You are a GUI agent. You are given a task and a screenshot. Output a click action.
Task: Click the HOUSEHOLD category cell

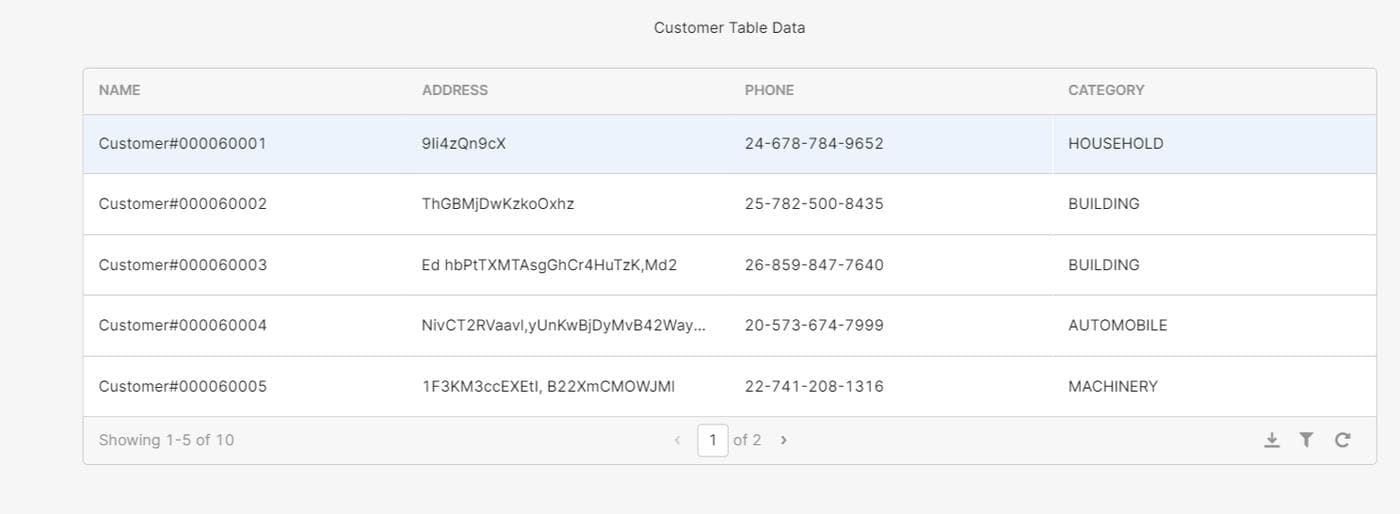click(x=1115, y=144)
